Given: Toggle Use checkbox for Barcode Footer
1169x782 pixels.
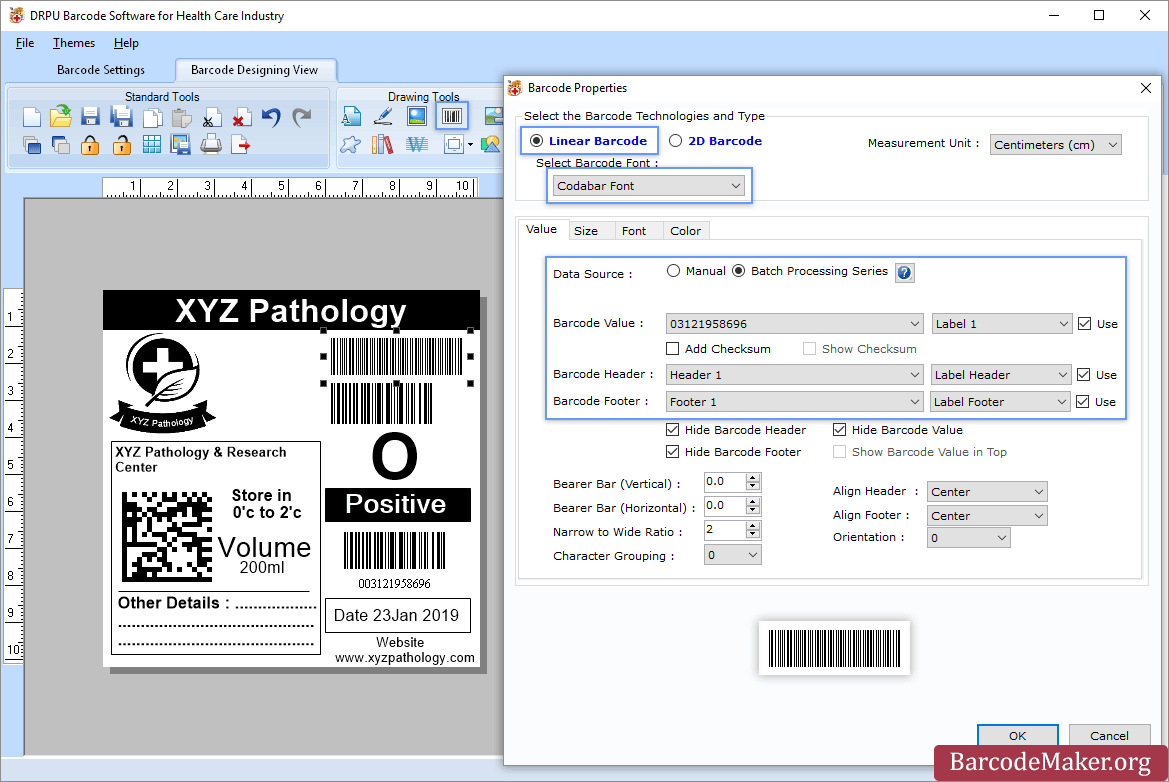Looking at the screenshot, I should point(1083,402).
